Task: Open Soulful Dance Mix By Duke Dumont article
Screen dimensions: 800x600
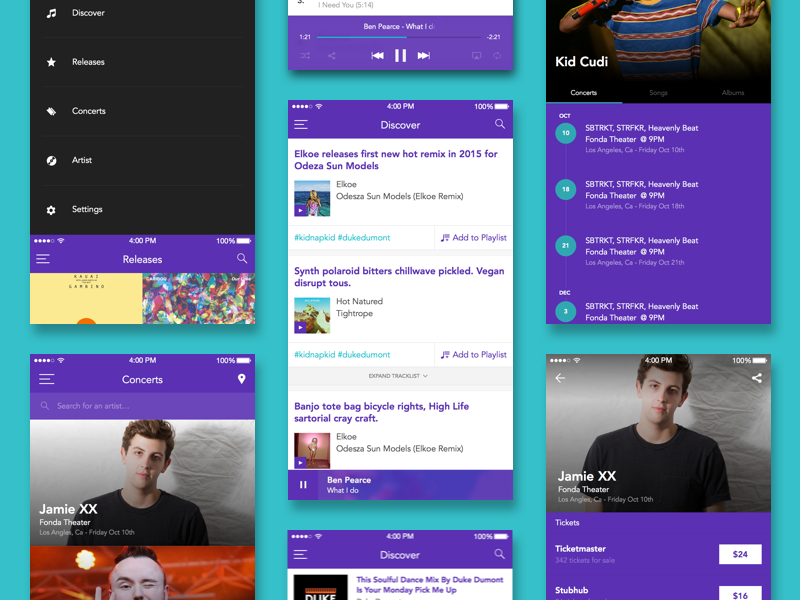Action: pos(430,585)
